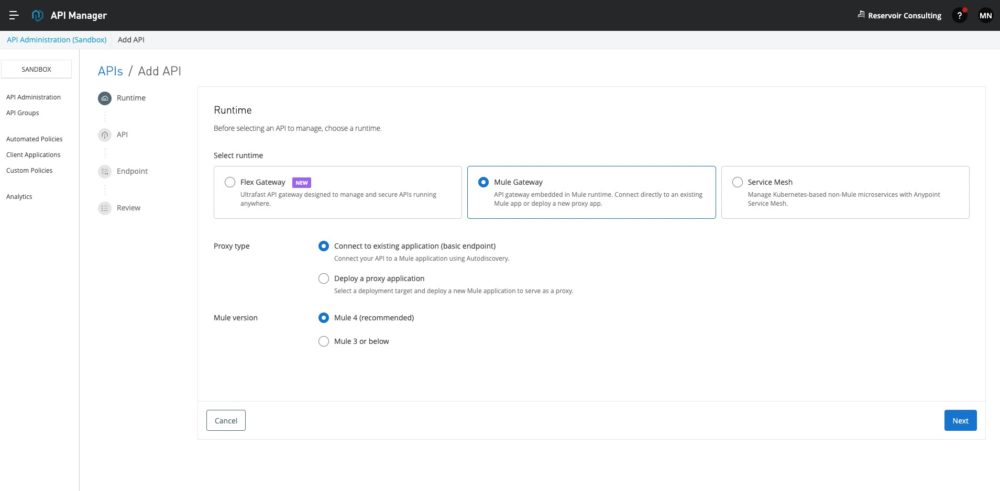Switch environment via SANDBOX button

pos(36,70)
